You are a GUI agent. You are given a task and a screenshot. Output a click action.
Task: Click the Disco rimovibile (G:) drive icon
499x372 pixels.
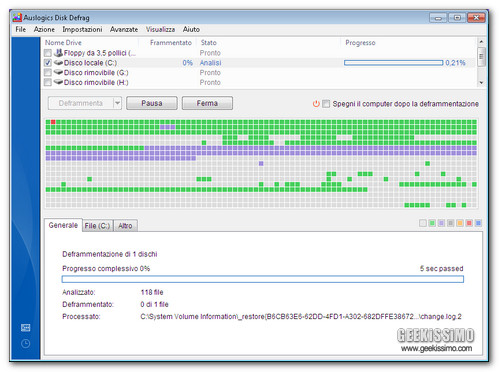pyautogui.click(x=59, y=72)
